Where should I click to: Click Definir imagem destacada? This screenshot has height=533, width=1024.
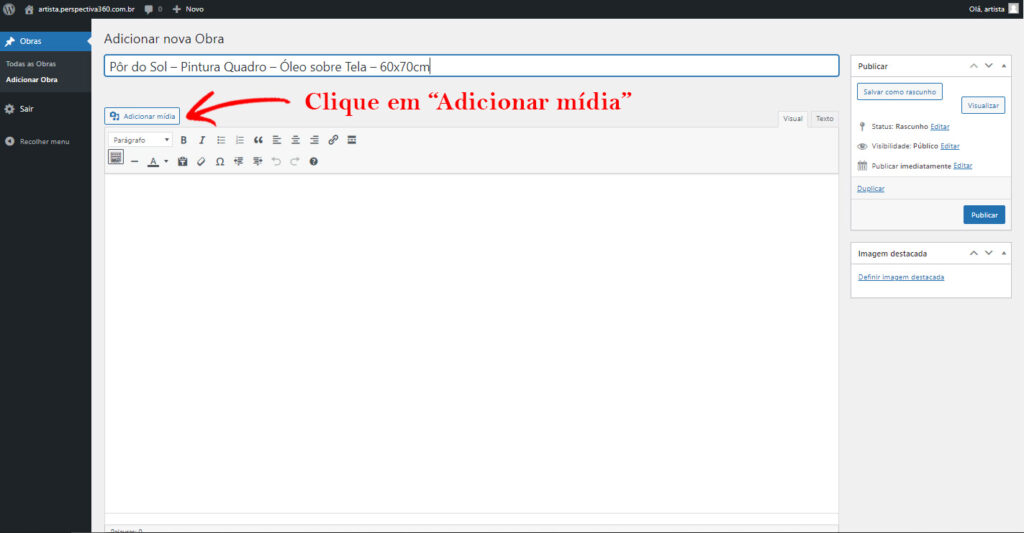901,277
